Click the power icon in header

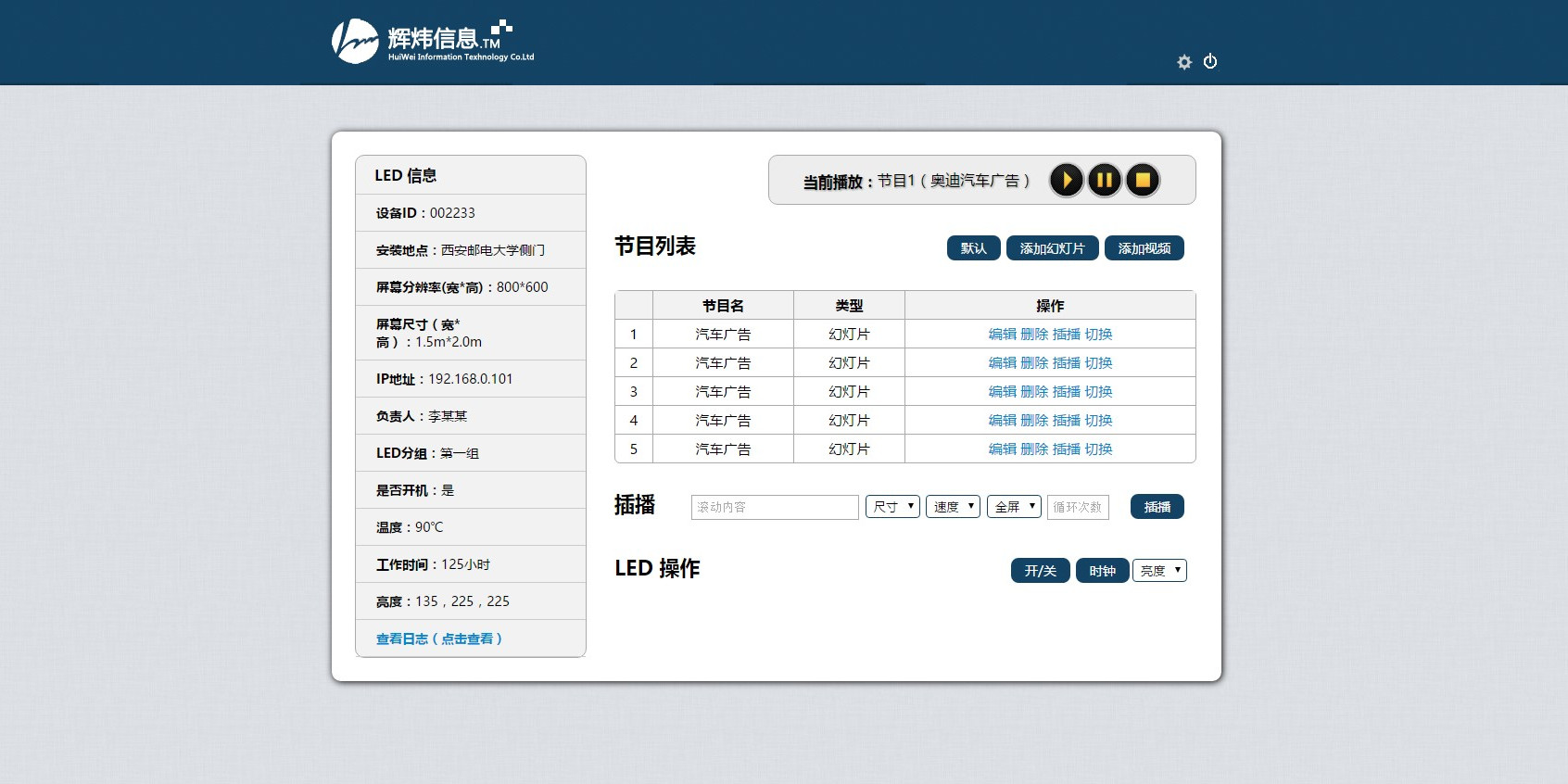pos(1210,62)
